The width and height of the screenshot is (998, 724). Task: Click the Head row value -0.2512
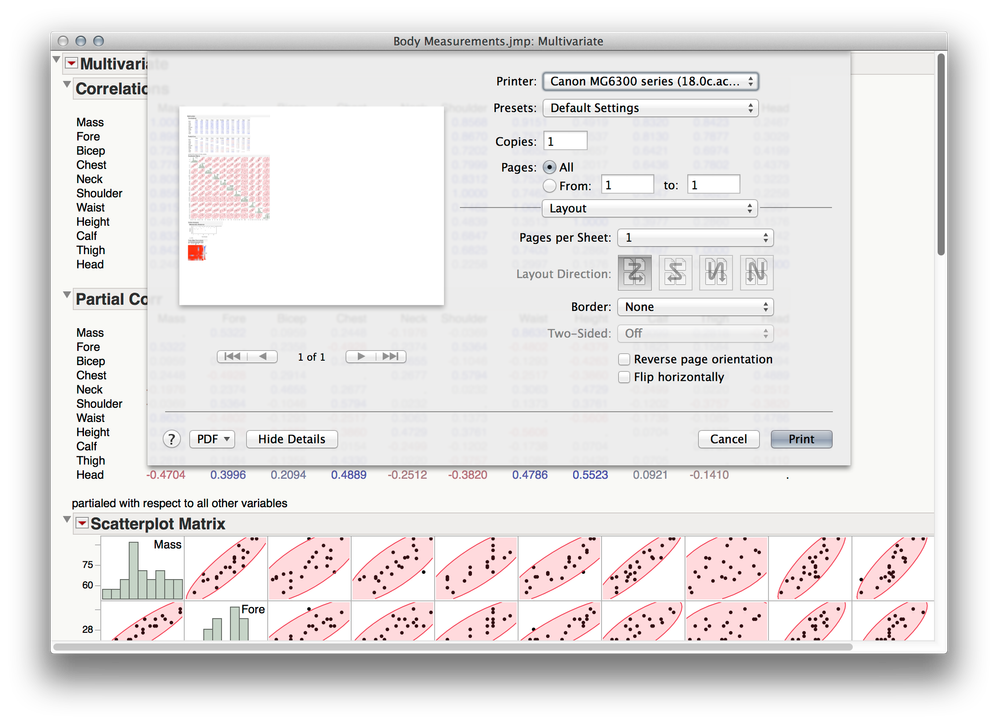pos(407,475)
